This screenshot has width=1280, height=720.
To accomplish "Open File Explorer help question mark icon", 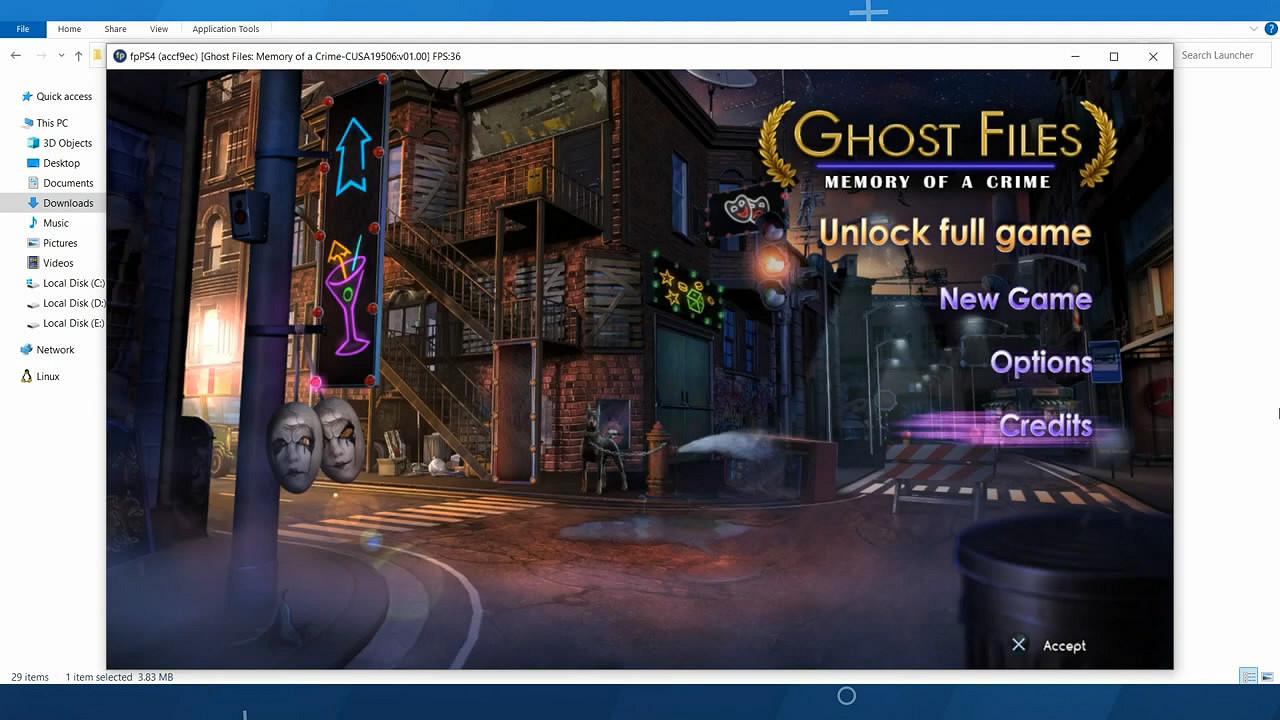I will point(1270,29).
